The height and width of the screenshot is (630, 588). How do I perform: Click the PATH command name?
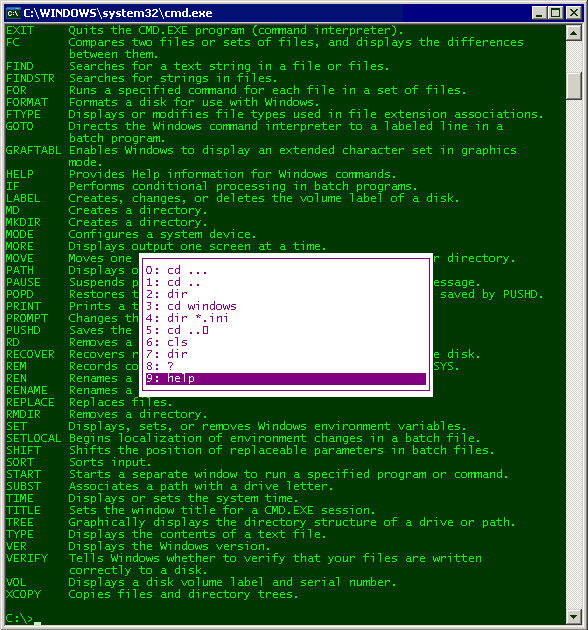click(20, 270)
